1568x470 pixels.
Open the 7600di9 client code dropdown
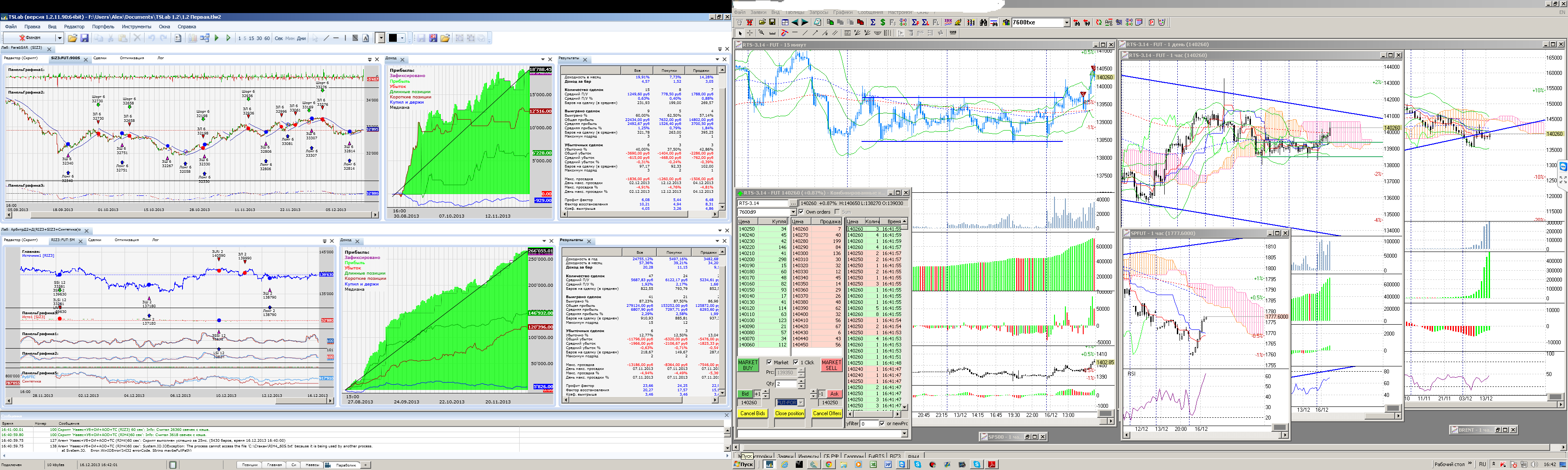(793, 211)
